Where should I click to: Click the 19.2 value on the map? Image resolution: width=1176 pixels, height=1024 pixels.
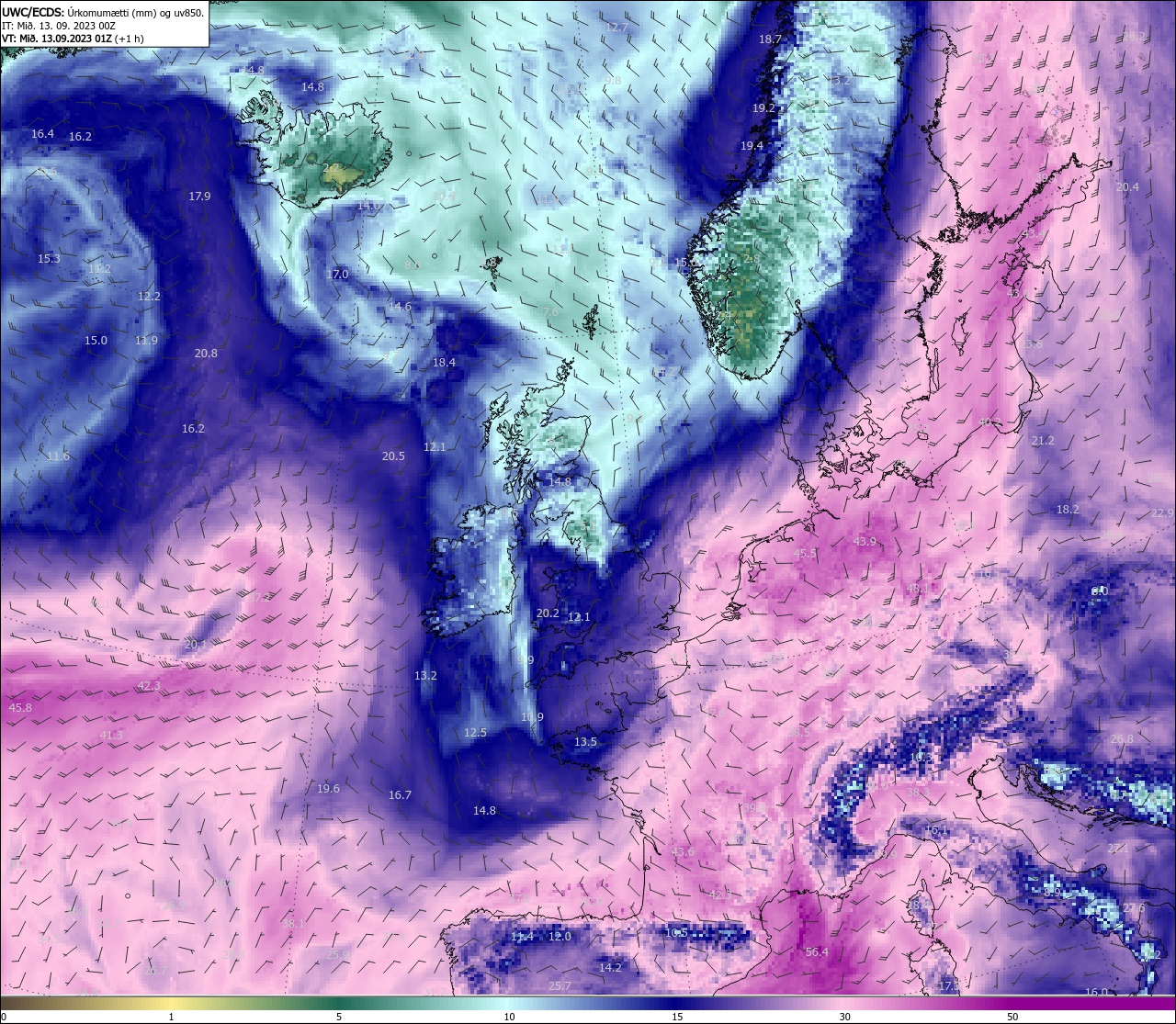coord(763,107)
